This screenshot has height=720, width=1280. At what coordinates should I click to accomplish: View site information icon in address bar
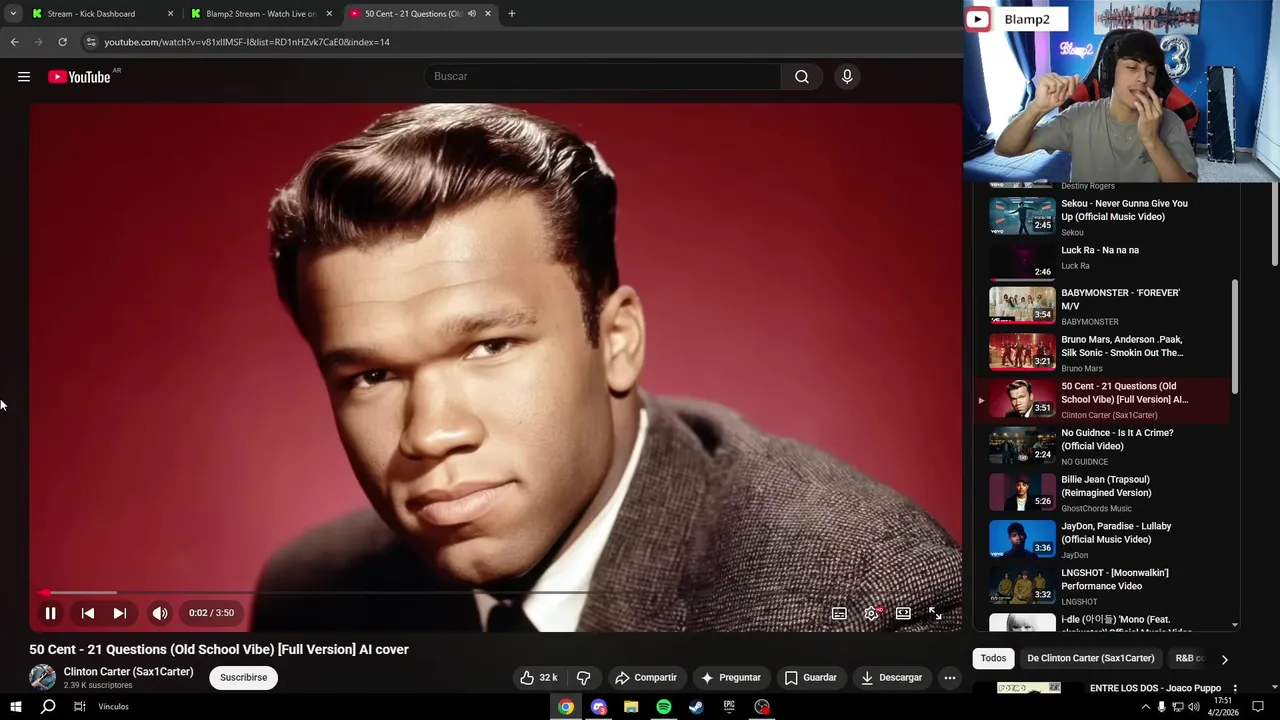point(91,42)
